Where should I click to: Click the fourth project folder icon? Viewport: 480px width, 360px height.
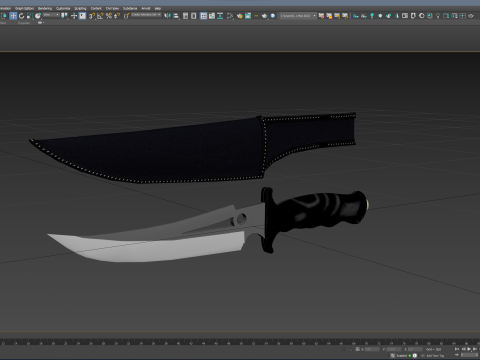coord(345,16)
